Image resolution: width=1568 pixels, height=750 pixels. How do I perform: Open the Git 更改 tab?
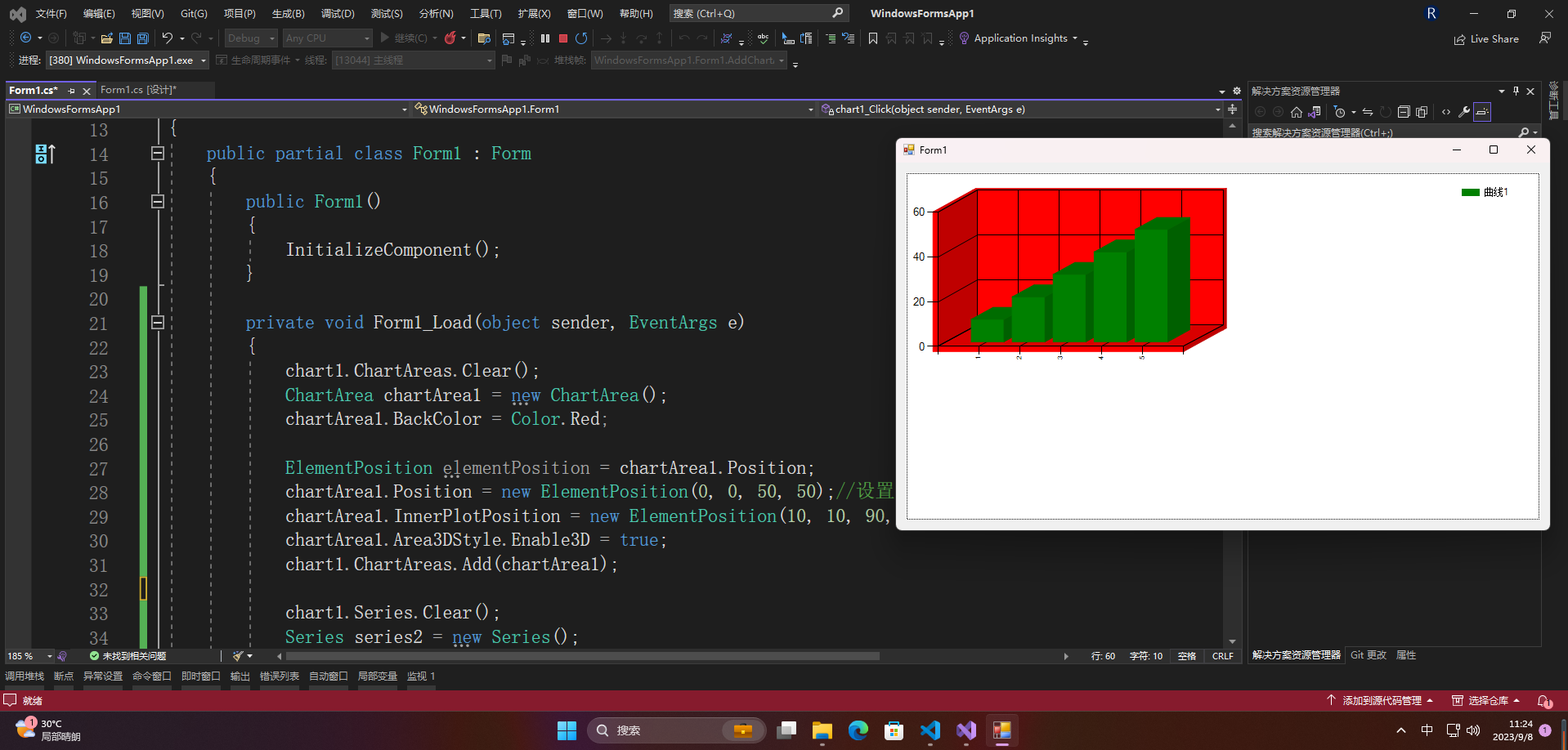coord(1369,655)
